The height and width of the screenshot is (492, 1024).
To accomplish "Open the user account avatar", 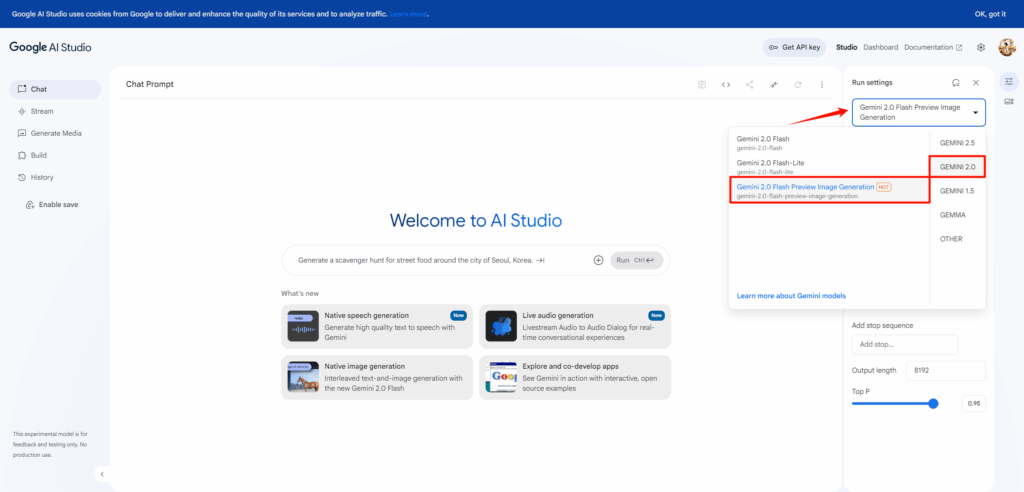I will click(x=1006, y=47).
